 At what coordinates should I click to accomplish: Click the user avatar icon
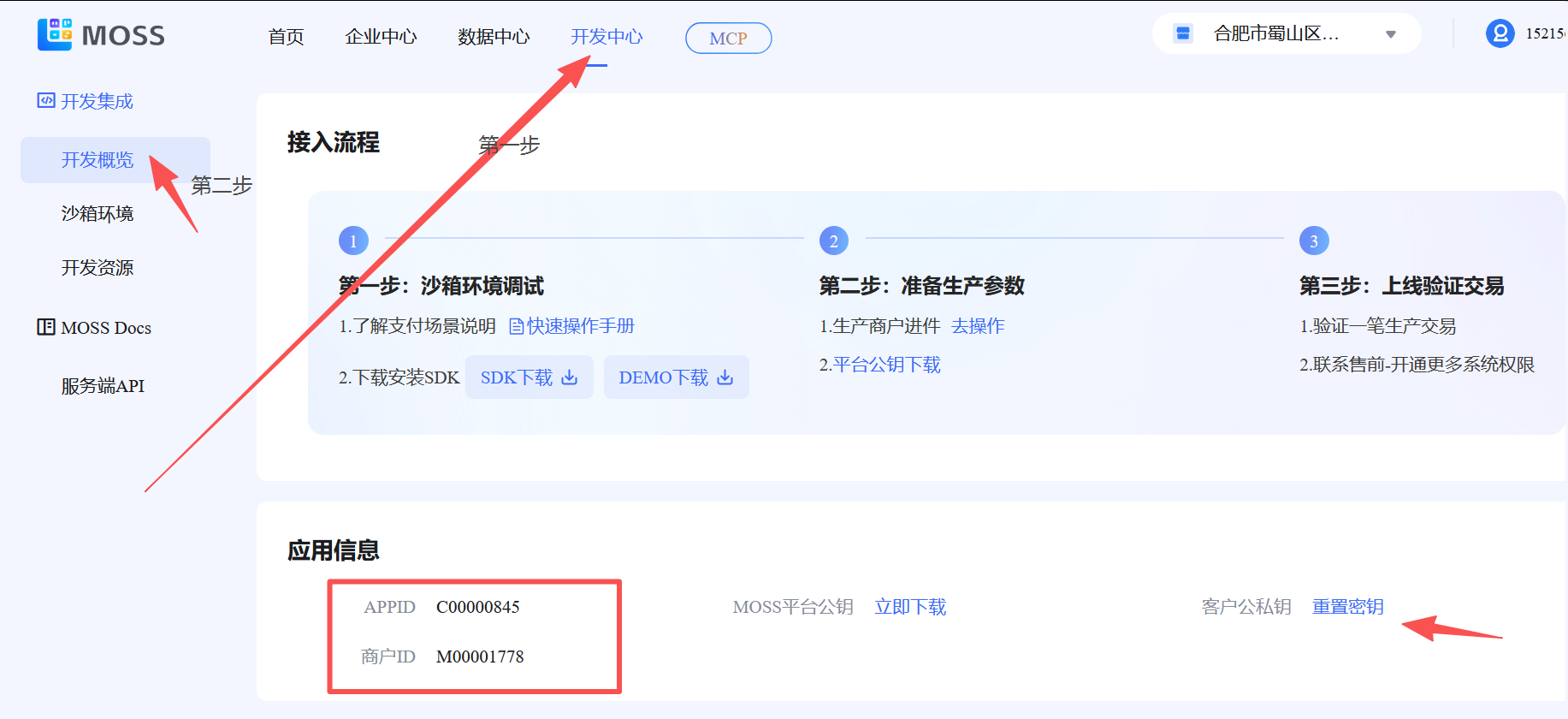(x=1500, y=33)
